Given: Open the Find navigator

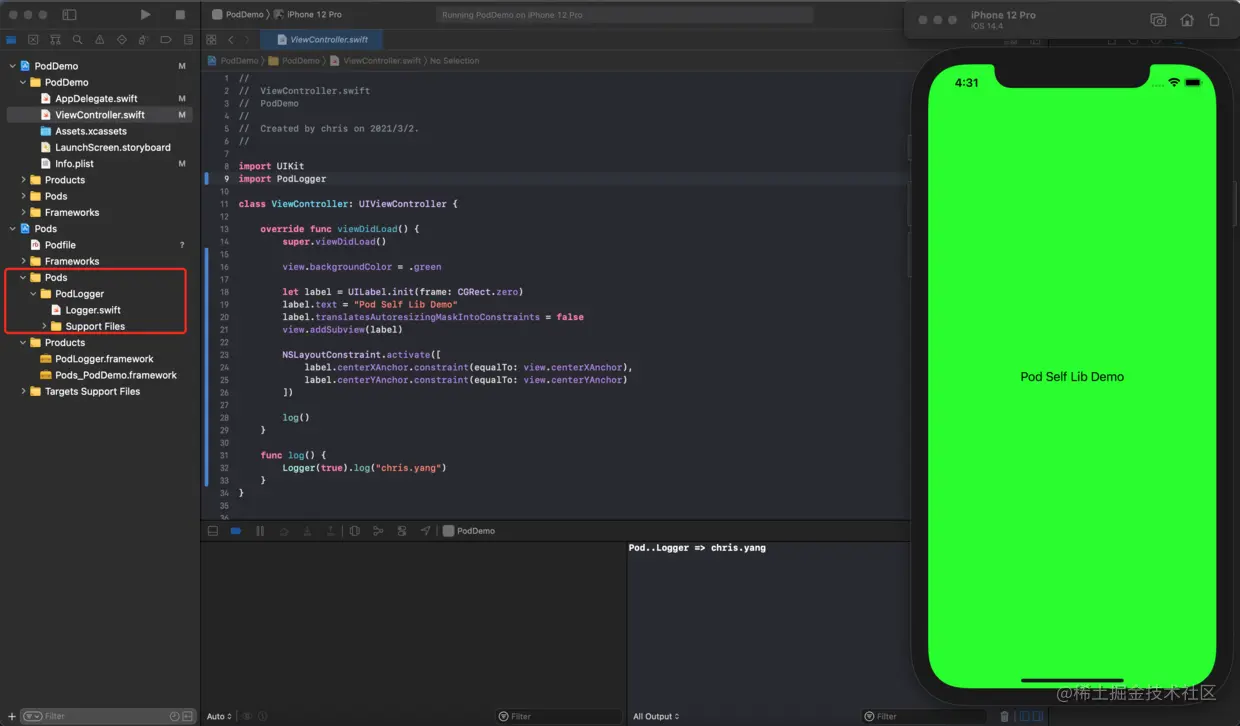Looking at the screenshot, I should [x=78, y=40].
